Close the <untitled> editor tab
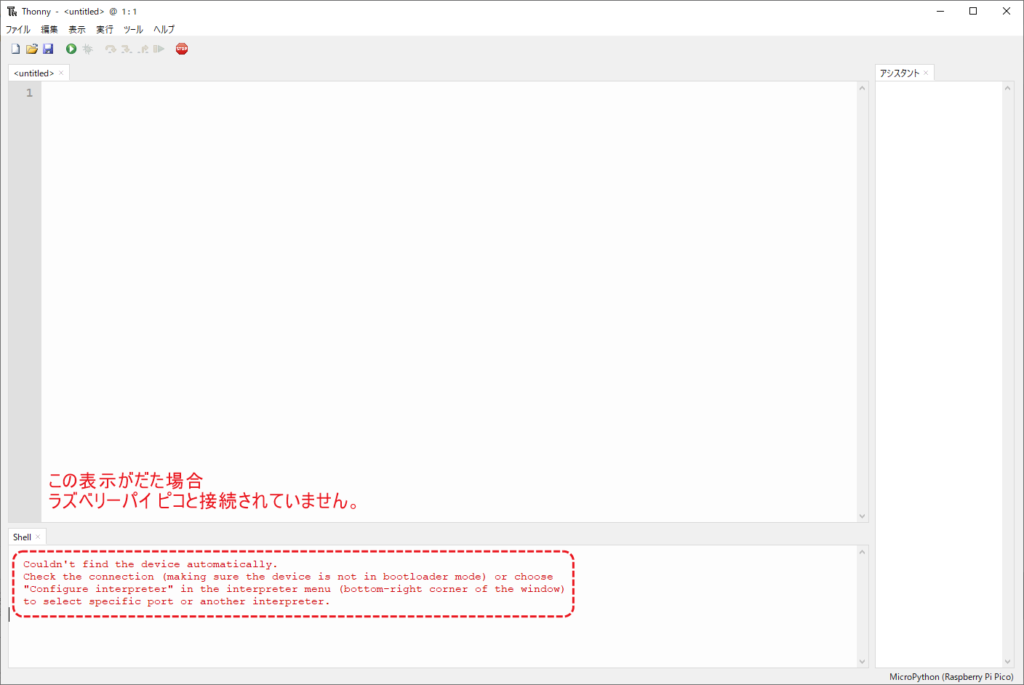1024x685 pixels. pos(61,73)
